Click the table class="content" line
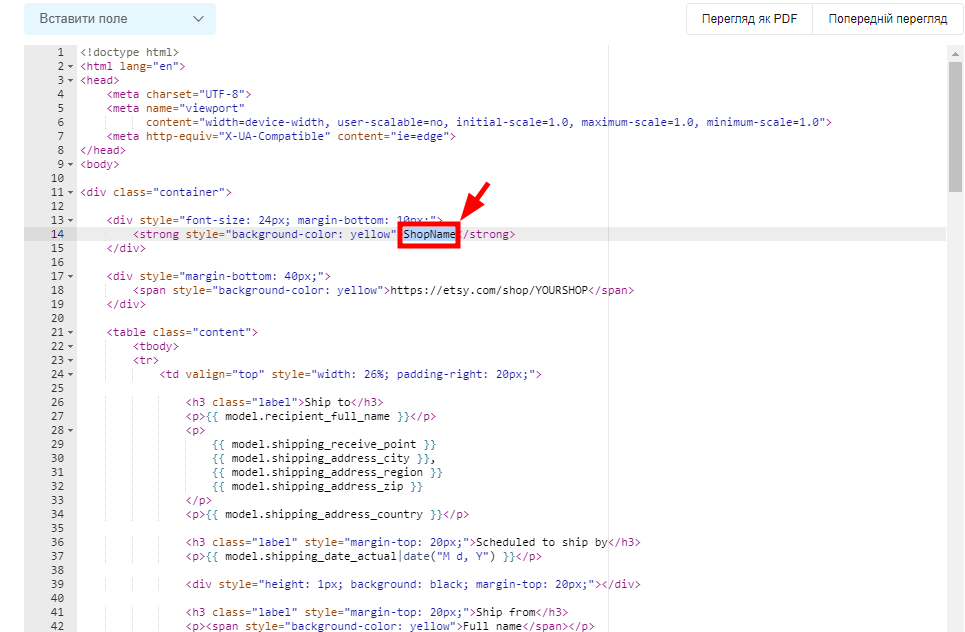Viewport: 965px width, 632px height. tap(182, 332)
